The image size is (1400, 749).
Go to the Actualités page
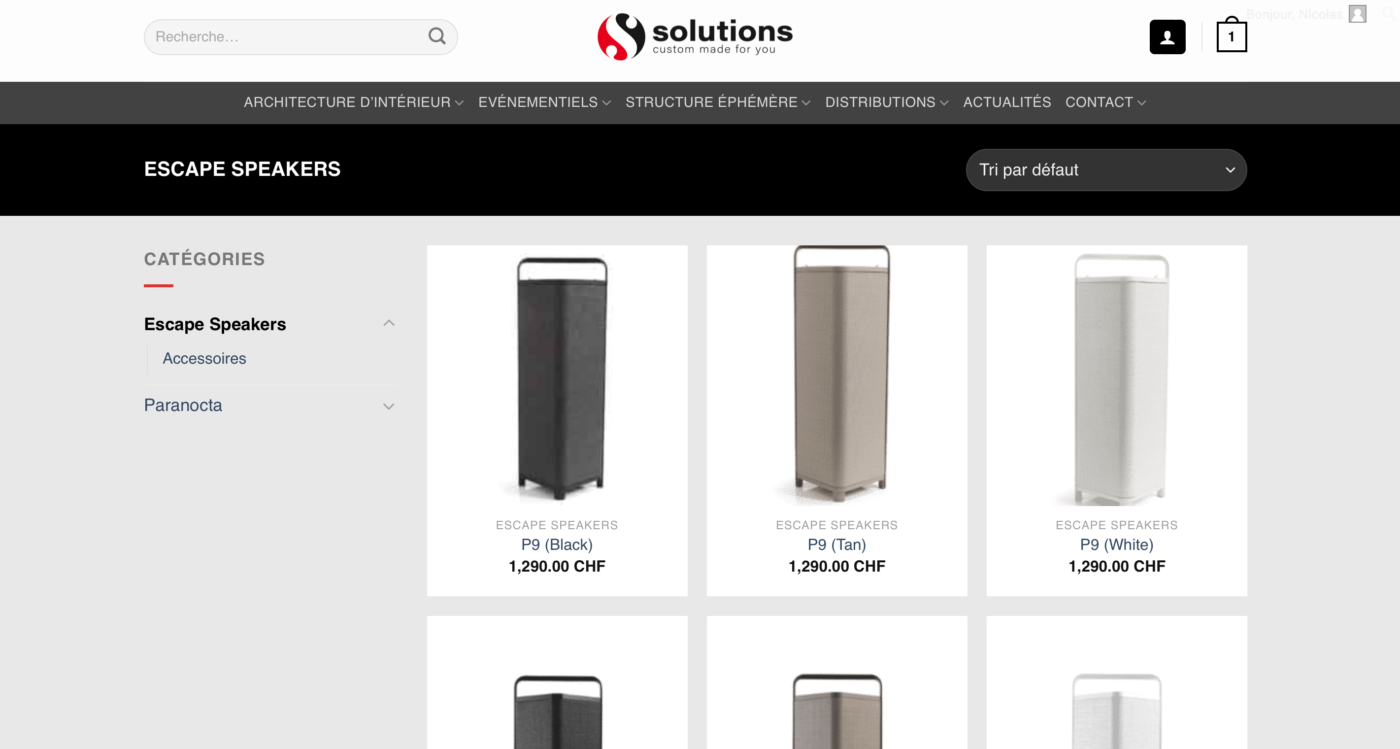[1007, 102]
